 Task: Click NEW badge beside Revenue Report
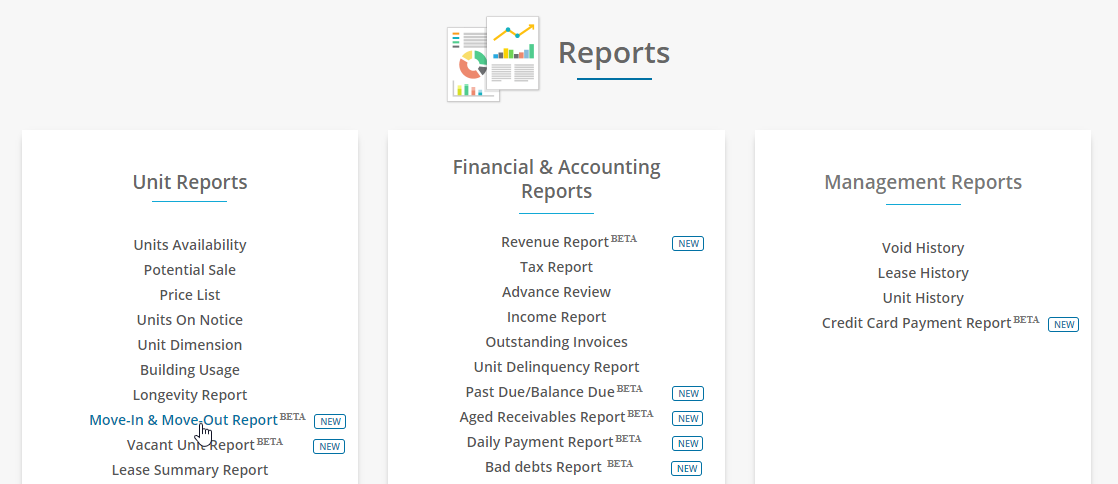click(x=688, y=243)
